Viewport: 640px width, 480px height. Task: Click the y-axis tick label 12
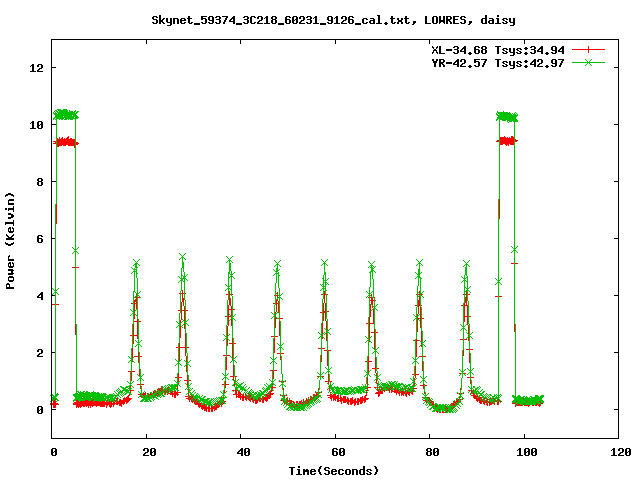tap(36, 68)
